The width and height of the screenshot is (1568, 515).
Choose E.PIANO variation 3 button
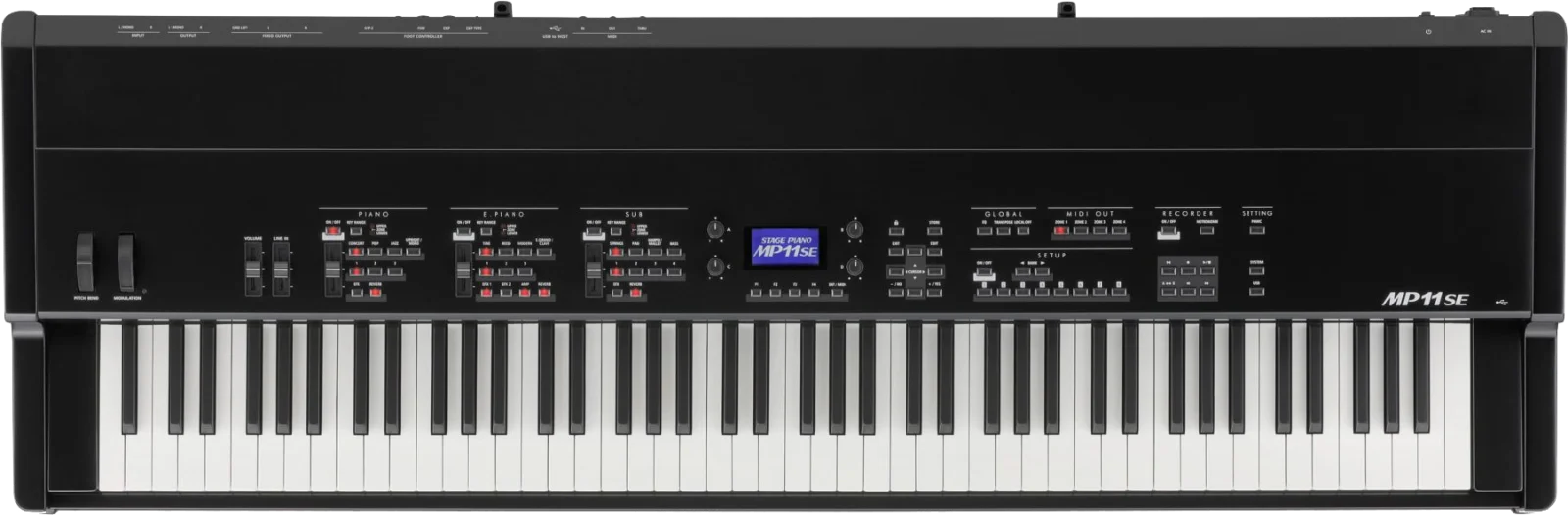point(524,271)
